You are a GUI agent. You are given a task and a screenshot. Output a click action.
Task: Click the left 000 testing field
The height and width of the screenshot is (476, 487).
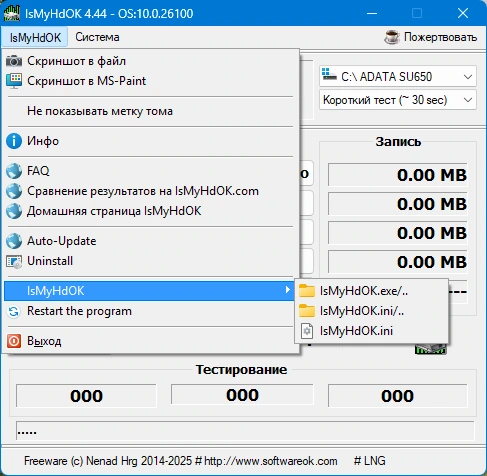[86, 396]
